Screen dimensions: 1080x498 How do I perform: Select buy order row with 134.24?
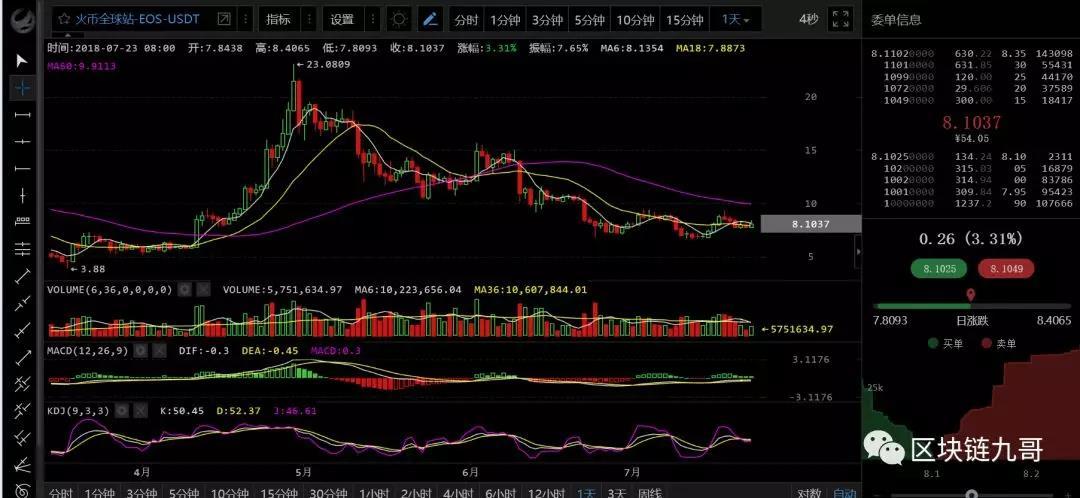[x=971, y=156]
